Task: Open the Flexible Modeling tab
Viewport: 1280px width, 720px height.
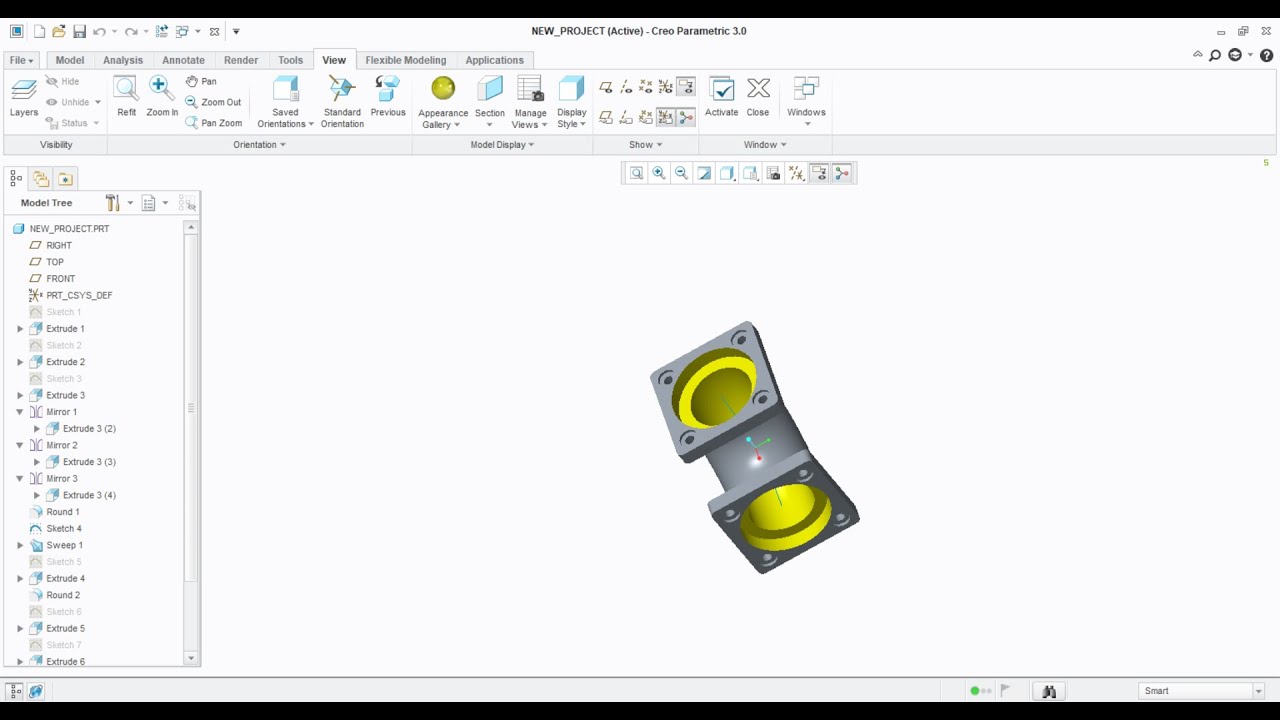Action: (406, 60)
